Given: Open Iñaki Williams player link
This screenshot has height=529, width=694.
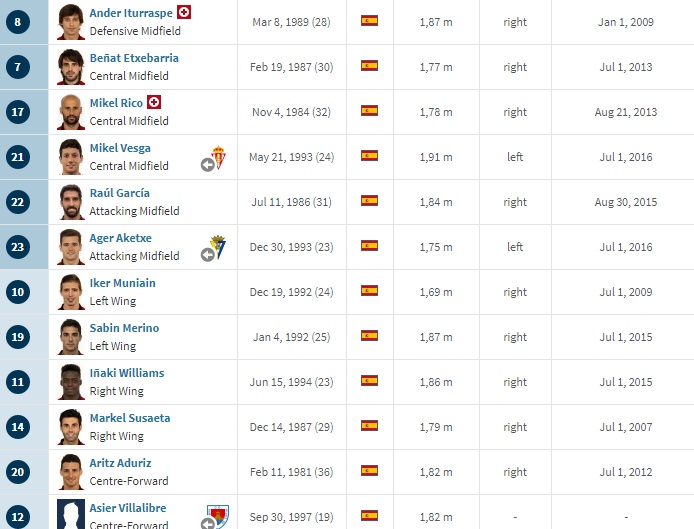Looking at the screenshot, I should click(x=127, y=373).
